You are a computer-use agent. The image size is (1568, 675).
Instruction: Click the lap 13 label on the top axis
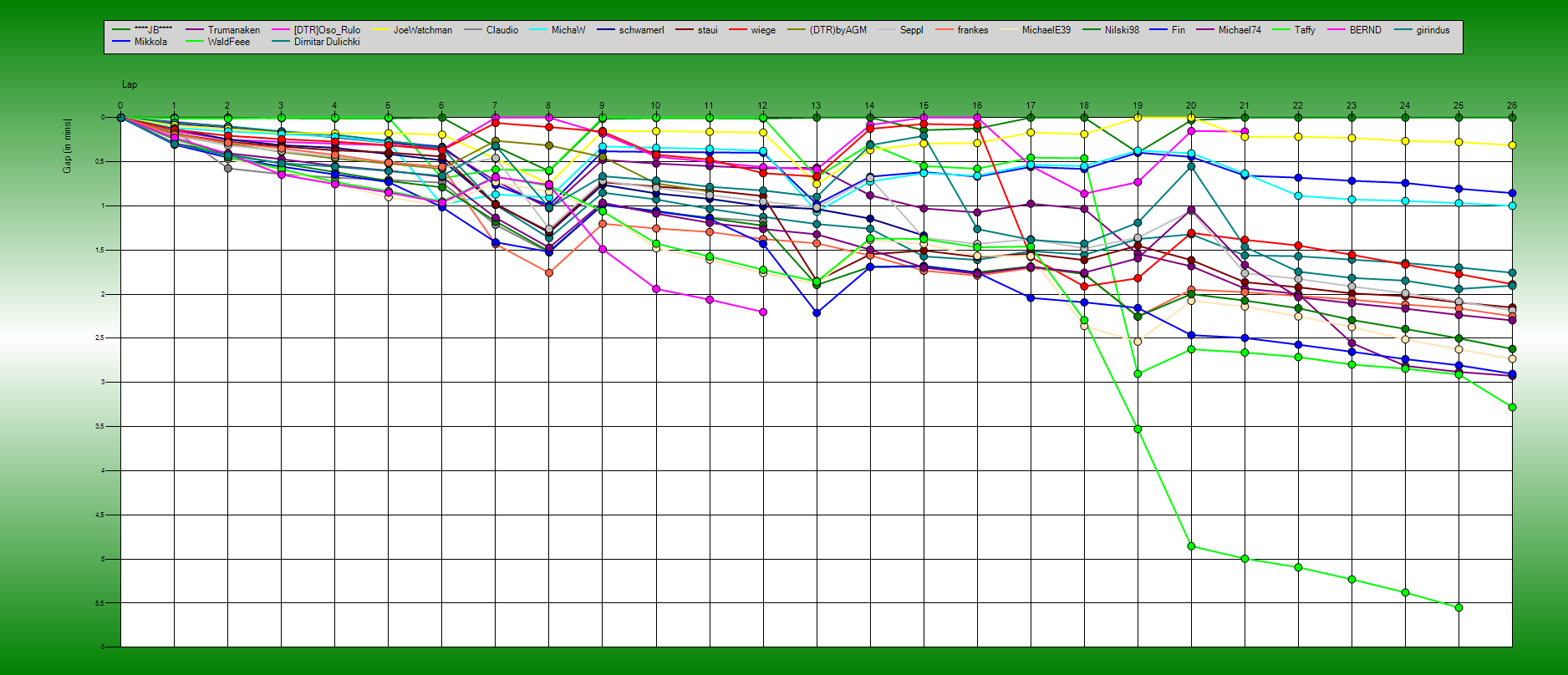coord(817,106)
